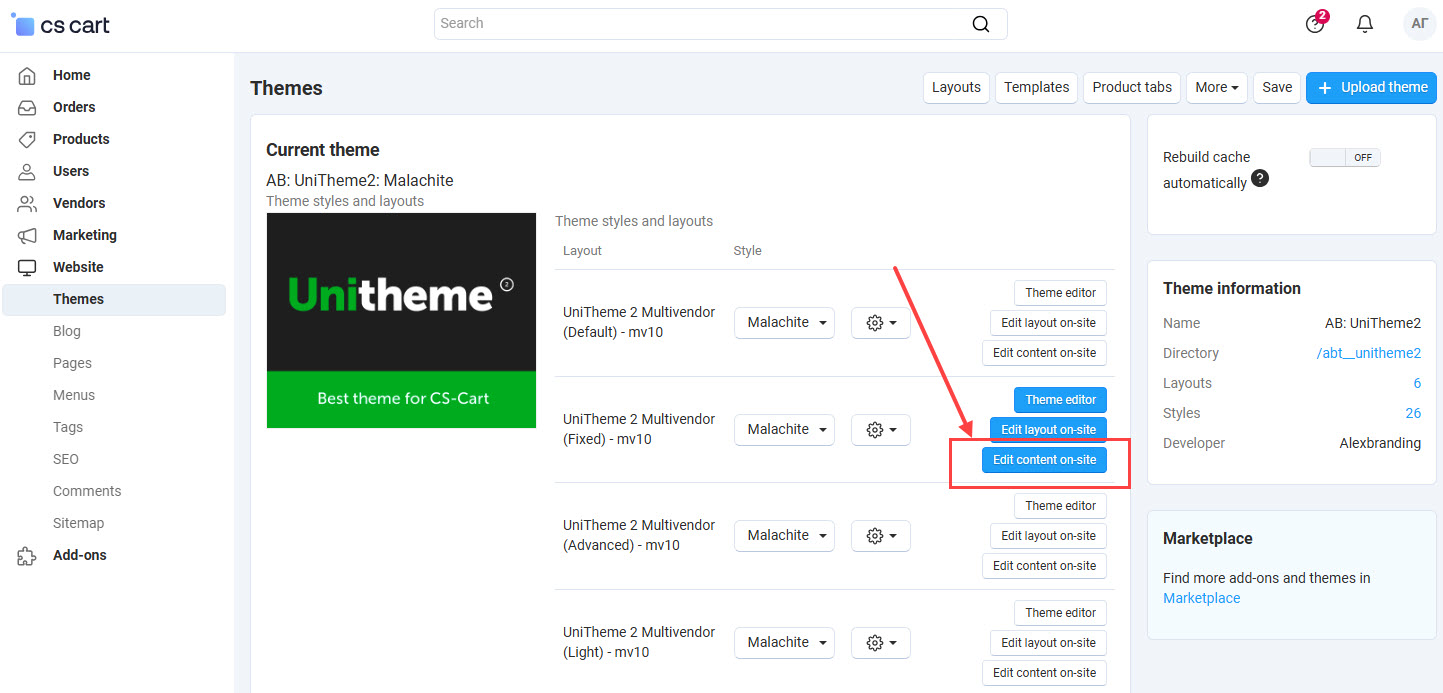Click Edit layout on-site for Fixed layout
This screenshot has width=1443, height=693.
click(x=1048, y=430)
